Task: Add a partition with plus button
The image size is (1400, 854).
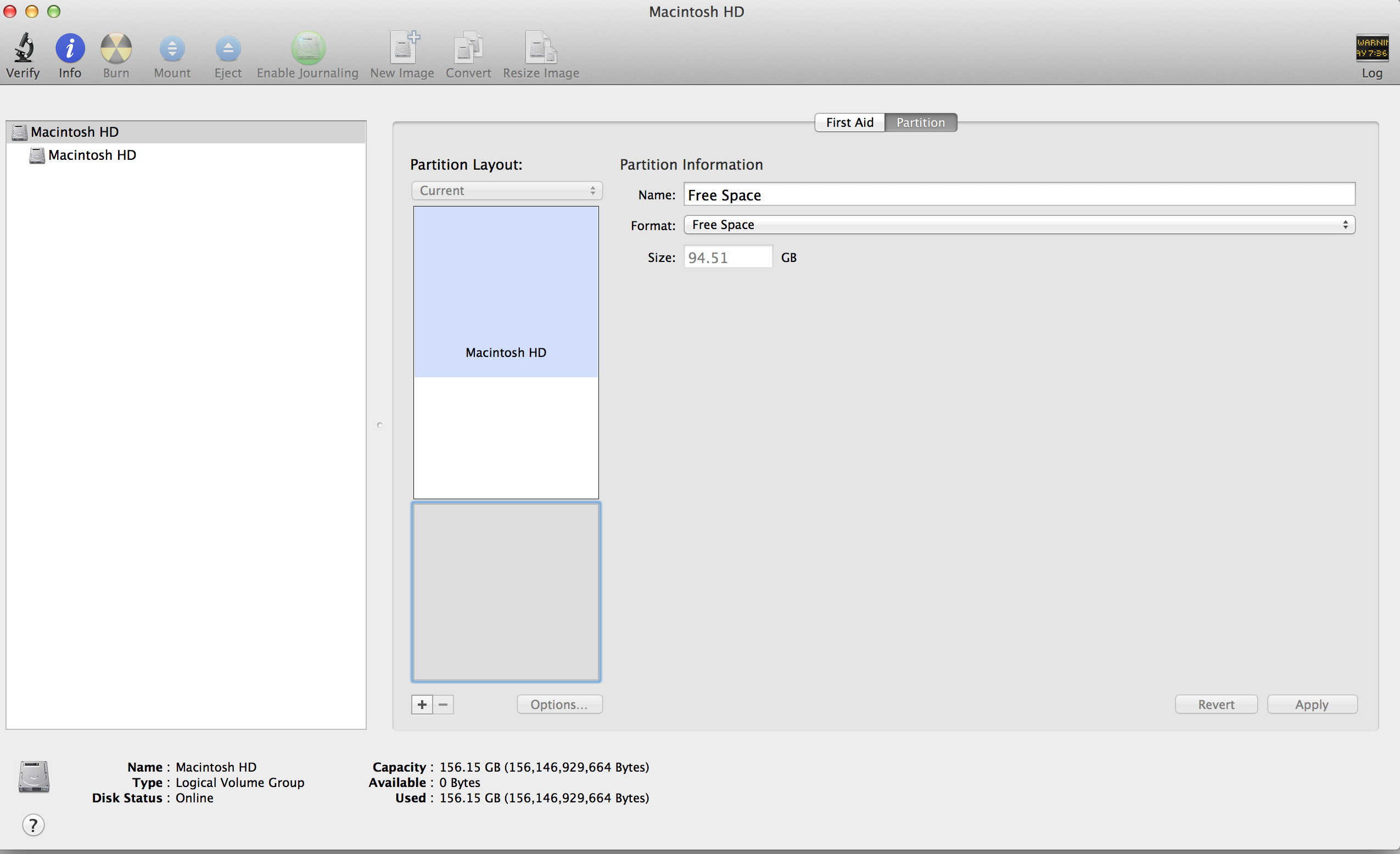Action: 422,704
